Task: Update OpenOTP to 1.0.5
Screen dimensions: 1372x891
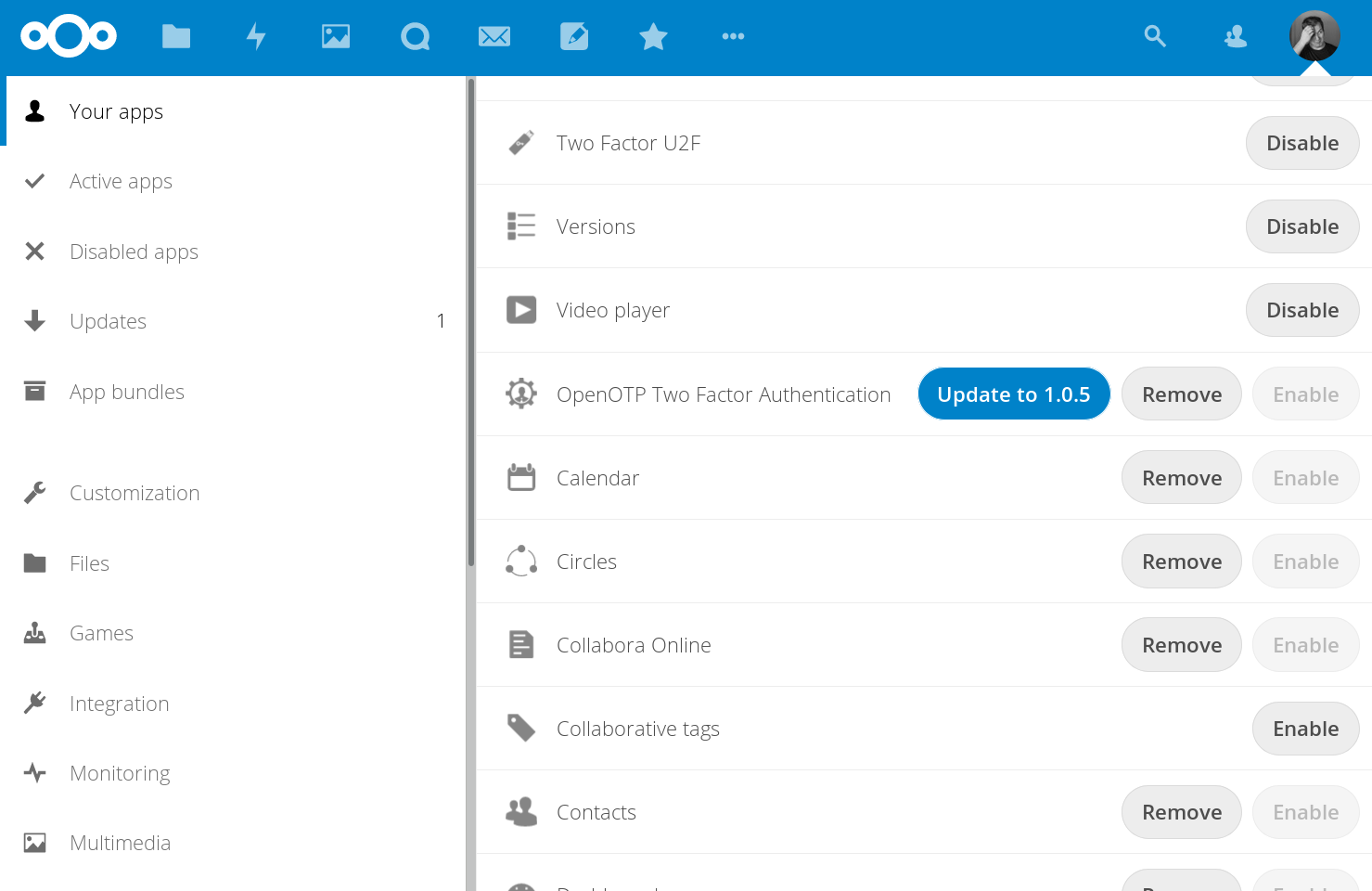Action: pos(1014,394)
